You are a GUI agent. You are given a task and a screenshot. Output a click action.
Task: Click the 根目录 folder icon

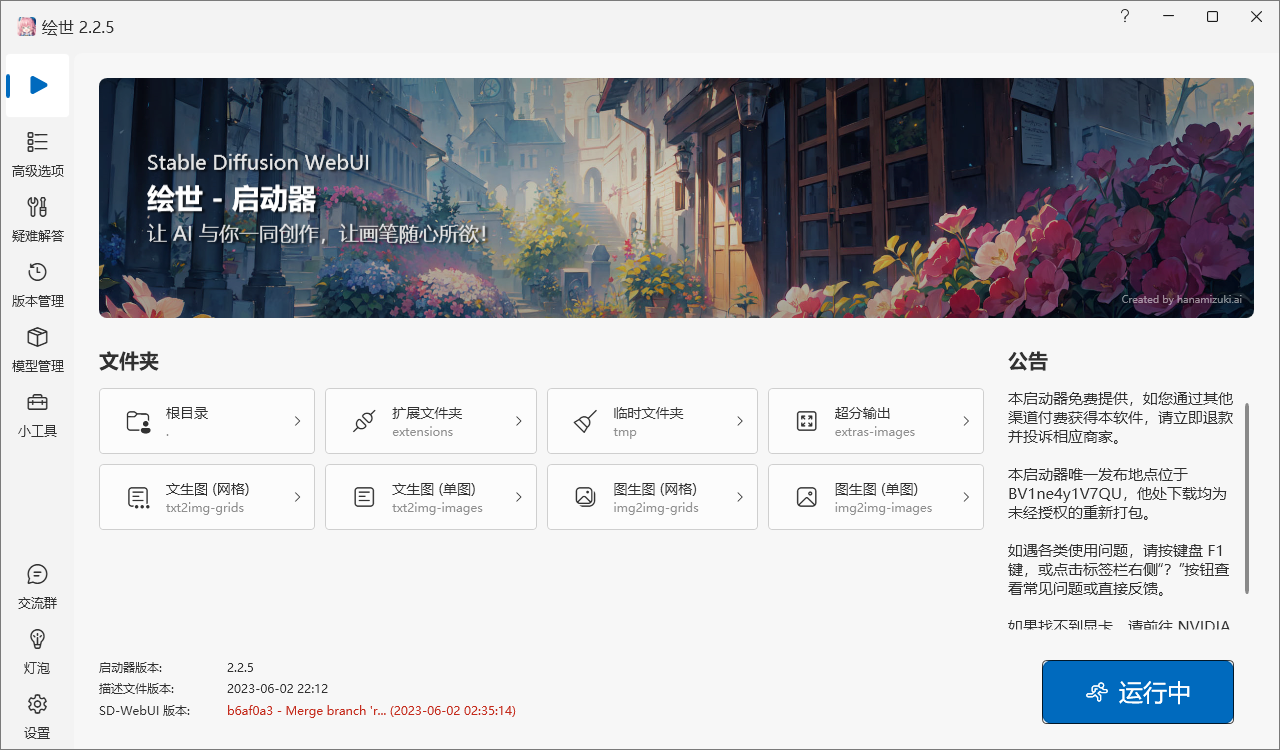[x=138, y=421]
